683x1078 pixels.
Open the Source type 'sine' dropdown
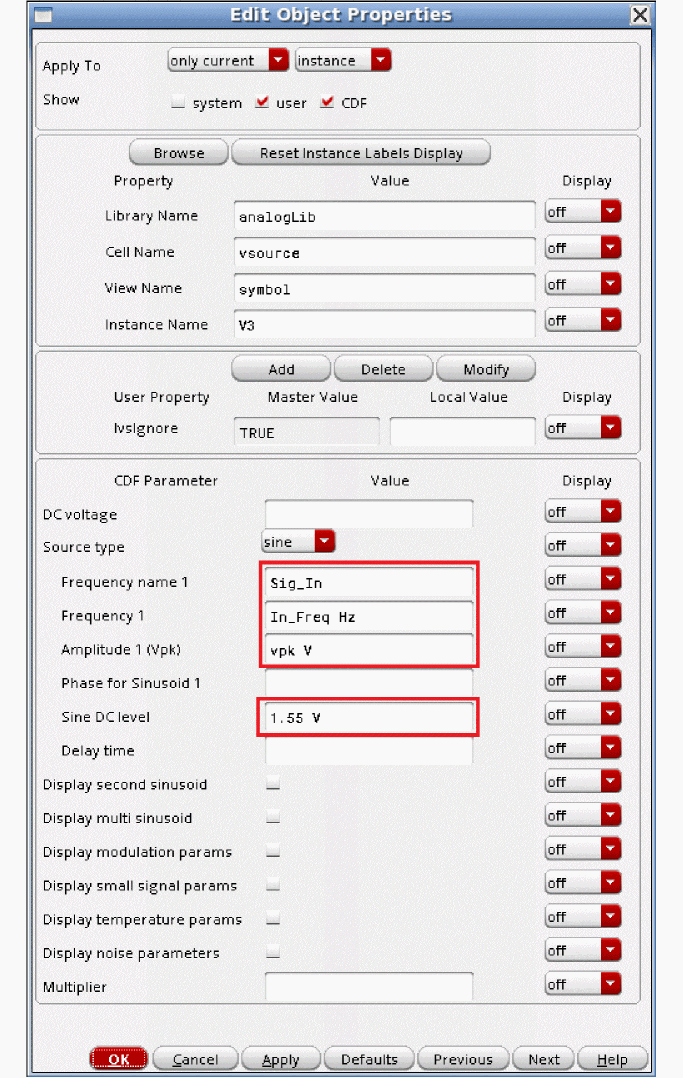(x=299, y=542)
